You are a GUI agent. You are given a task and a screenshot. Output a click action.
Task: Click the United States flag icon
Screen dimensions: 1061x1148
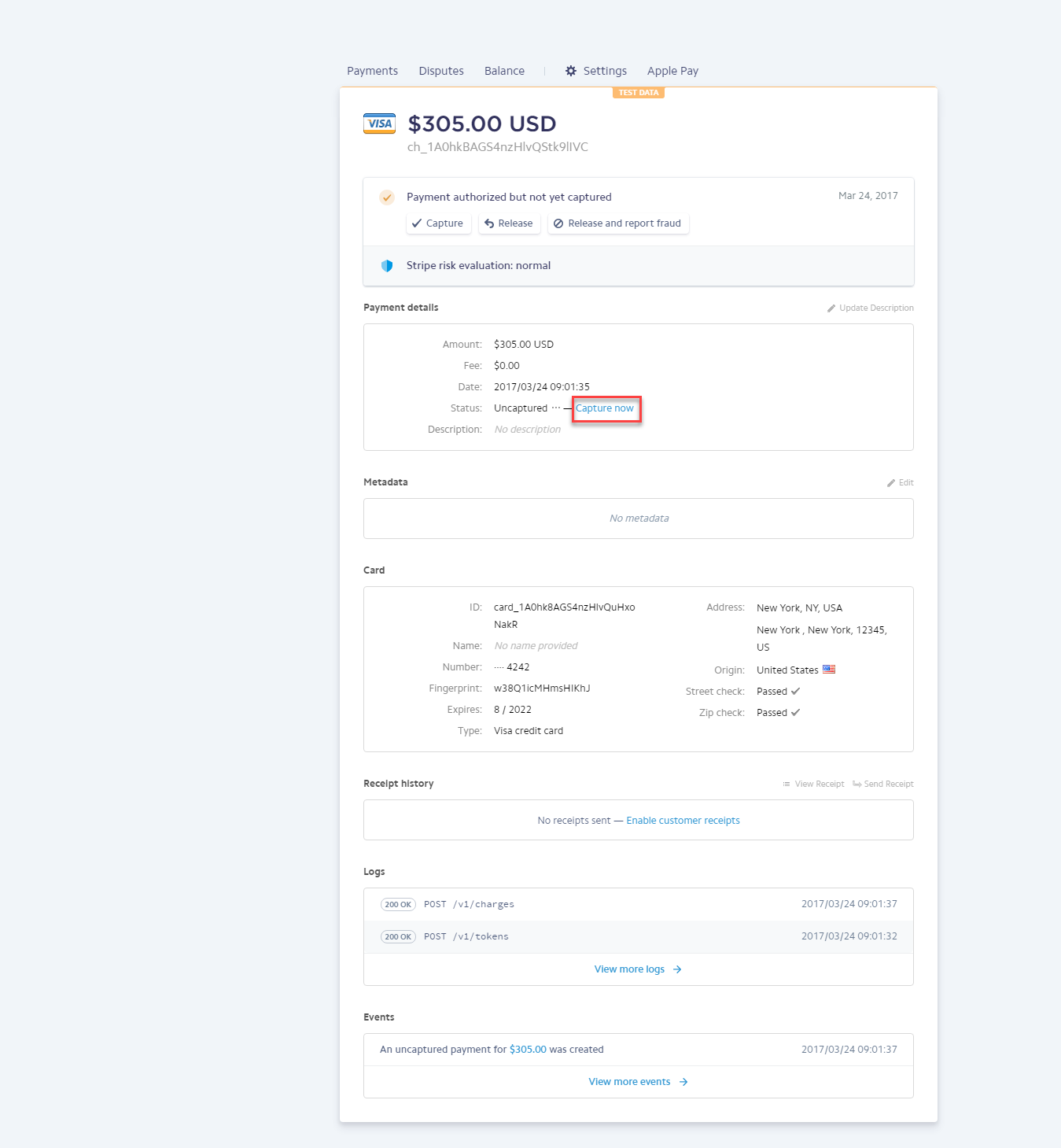pyautogui.click(x=829, y=670)
